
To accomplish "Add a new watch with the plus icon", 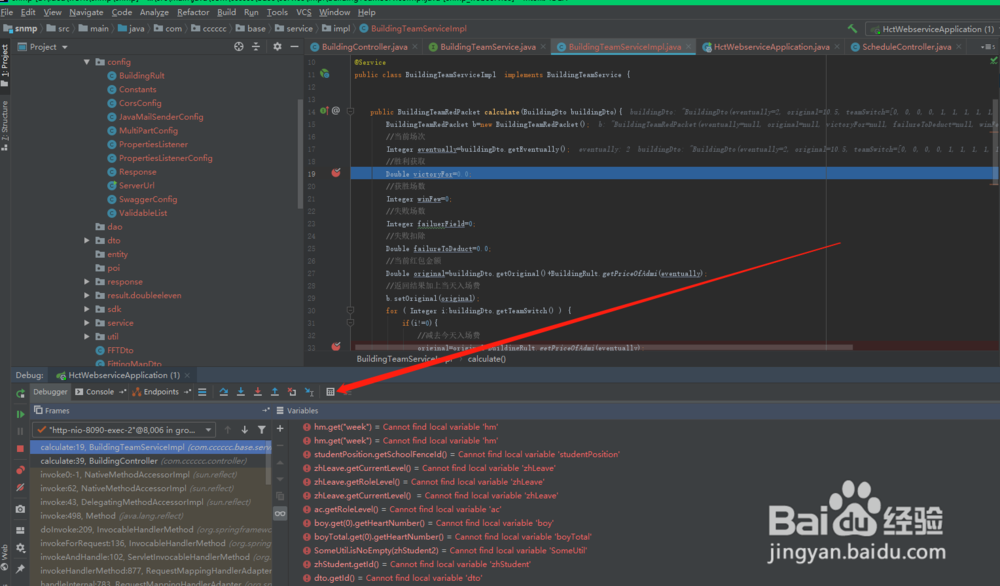I will [x=280, y=429].
